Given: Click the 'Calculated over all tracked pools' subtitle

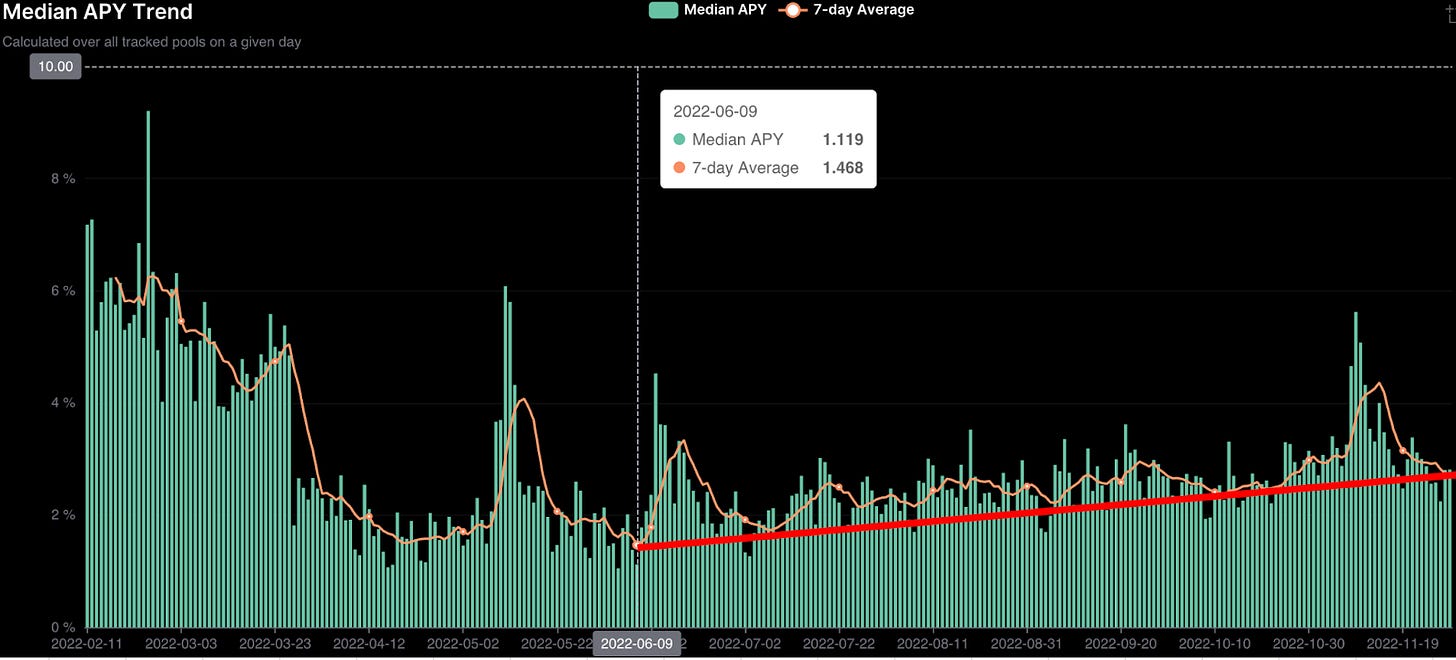Looking at the screenshot, I should tap(152, 42).
